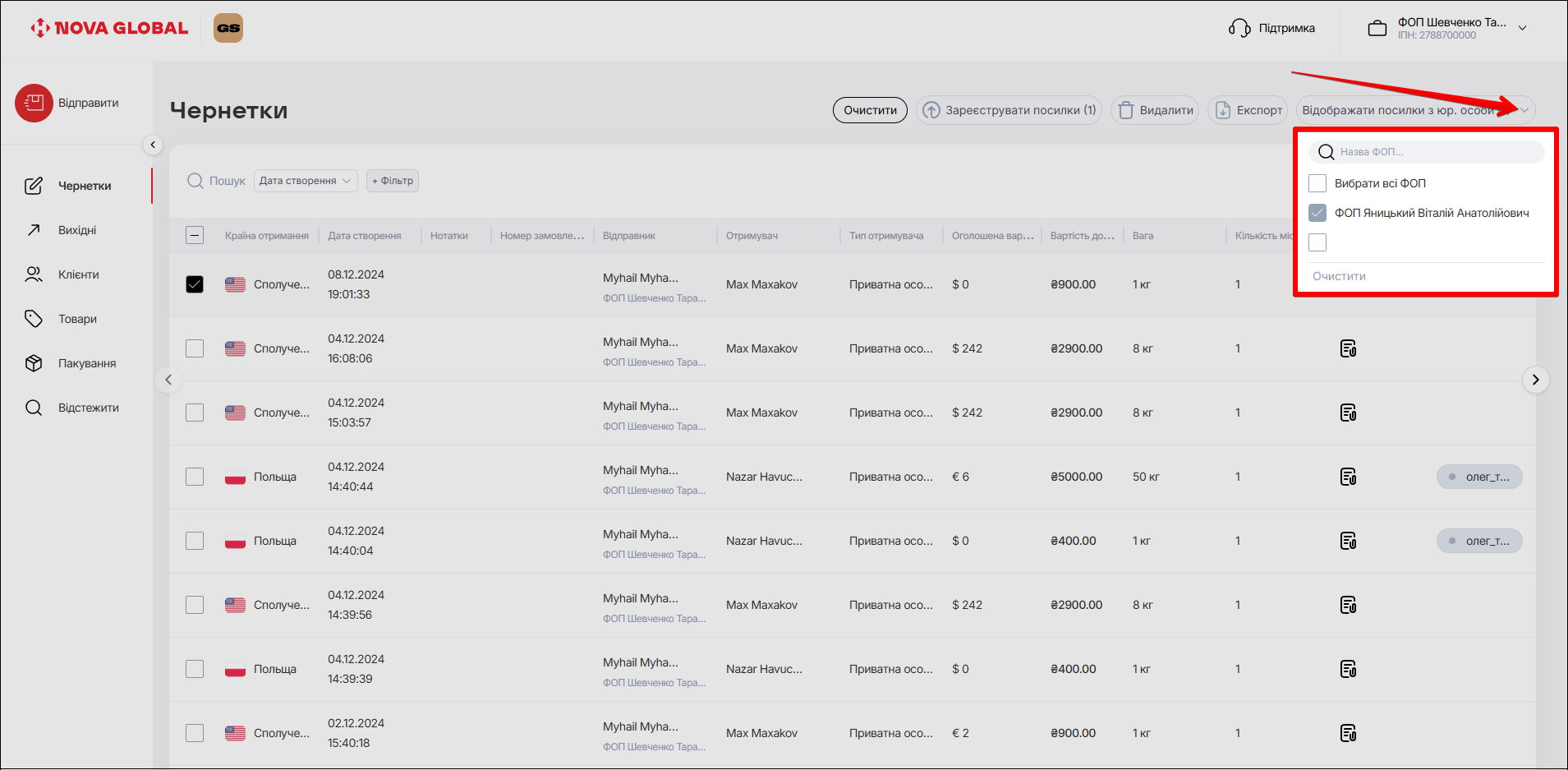Click the red Відправити send icon

tap(34, 103)
